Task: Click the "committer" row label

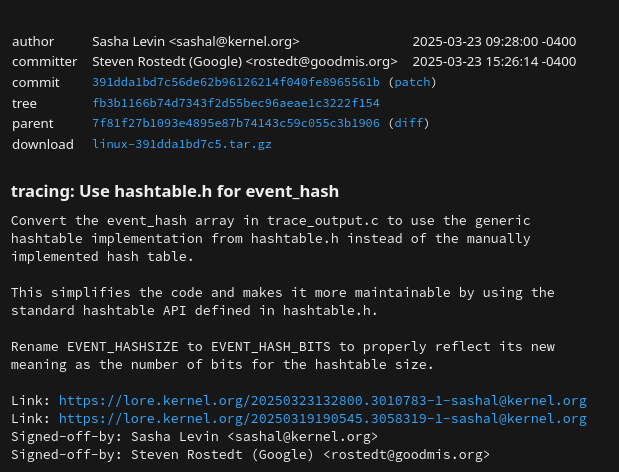Action: (x=44, y=62)
